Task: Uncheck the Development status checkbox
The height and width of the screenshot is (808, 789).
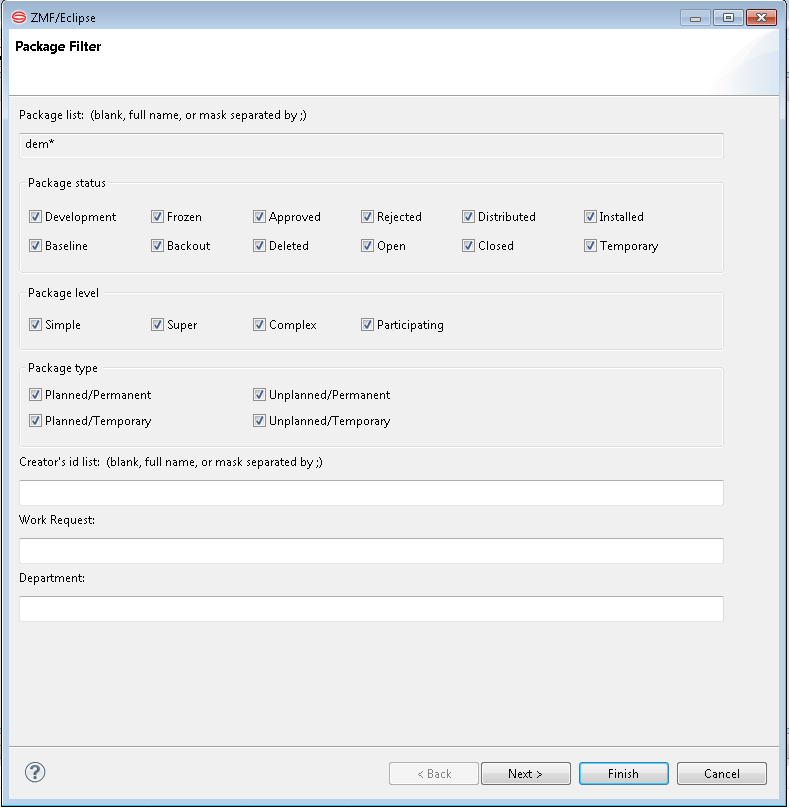Action: 35,216
